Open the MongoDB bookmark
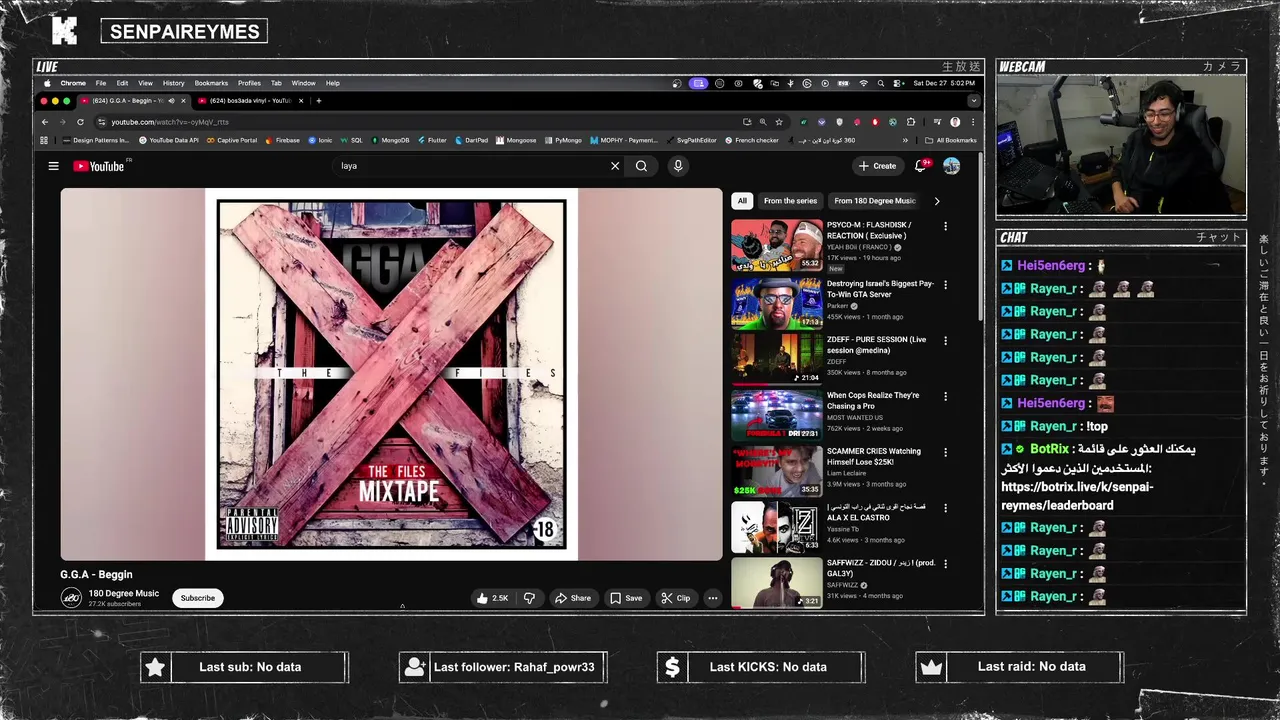1280x720 pixels. point(390,140)
